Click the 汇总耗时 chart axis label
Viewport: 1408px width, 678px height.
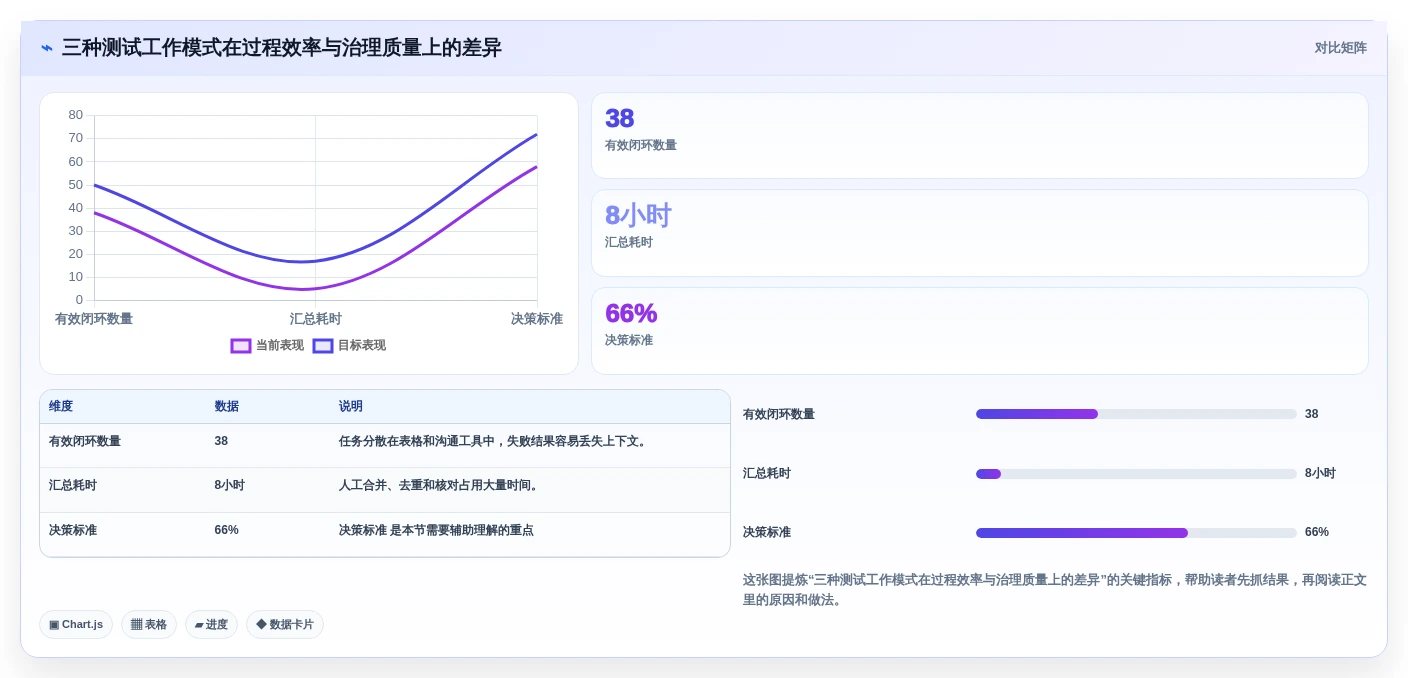(x=316, y=319)
